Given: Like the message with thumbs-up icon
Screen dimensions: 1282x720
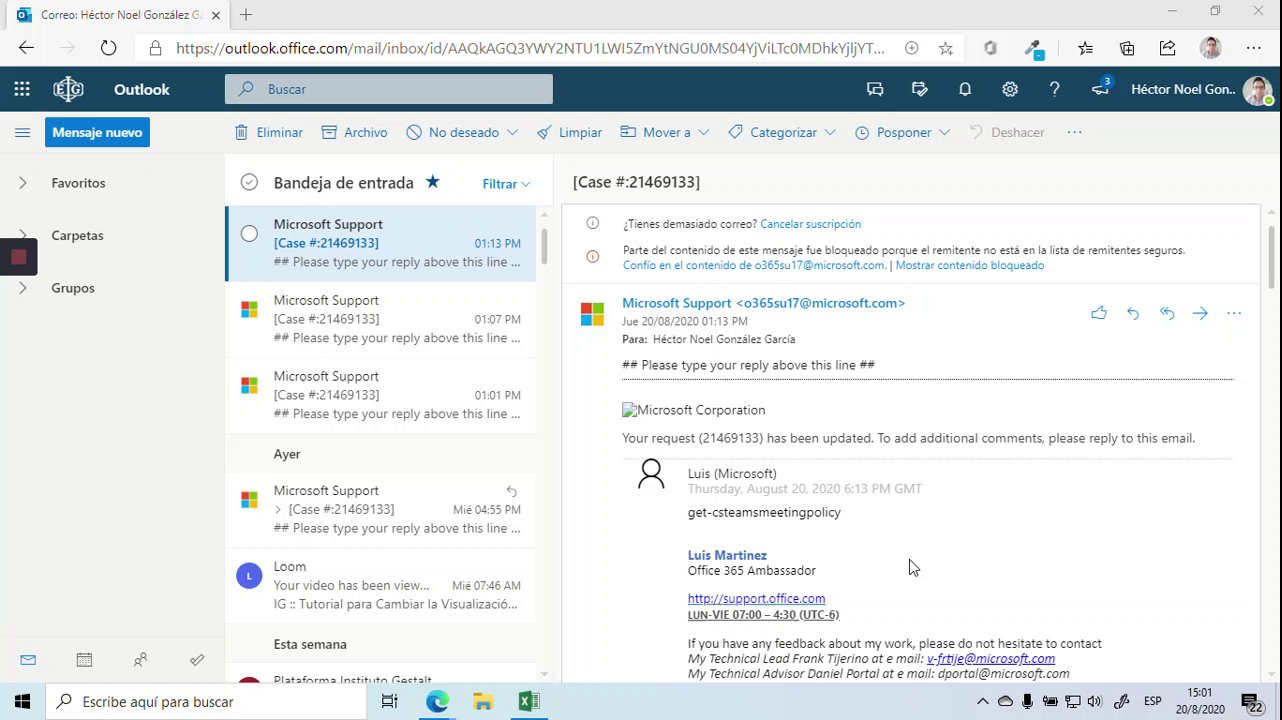Looking at the screenshot, I should pyautogui.click(x=1099, y=313).
